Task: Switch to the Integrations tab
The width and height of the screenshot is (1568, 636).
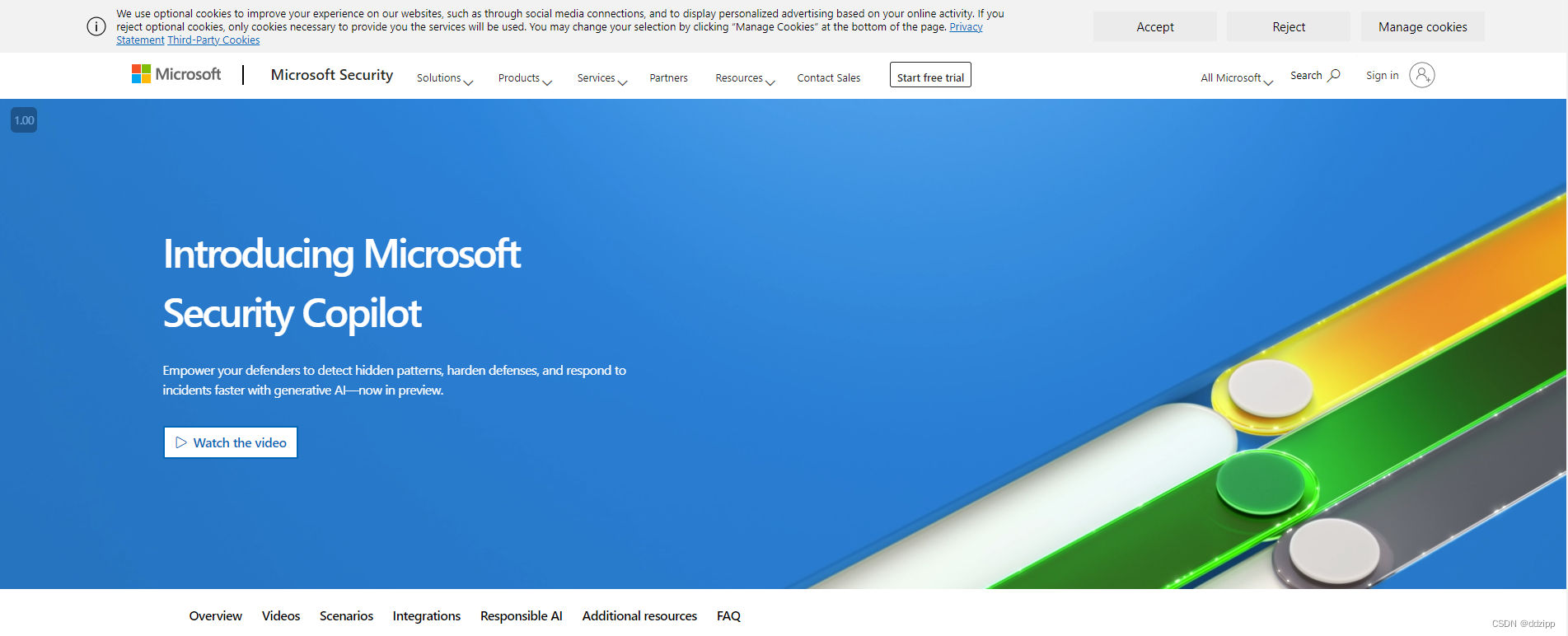Action: pyautogui.click(x=427, y=615)
